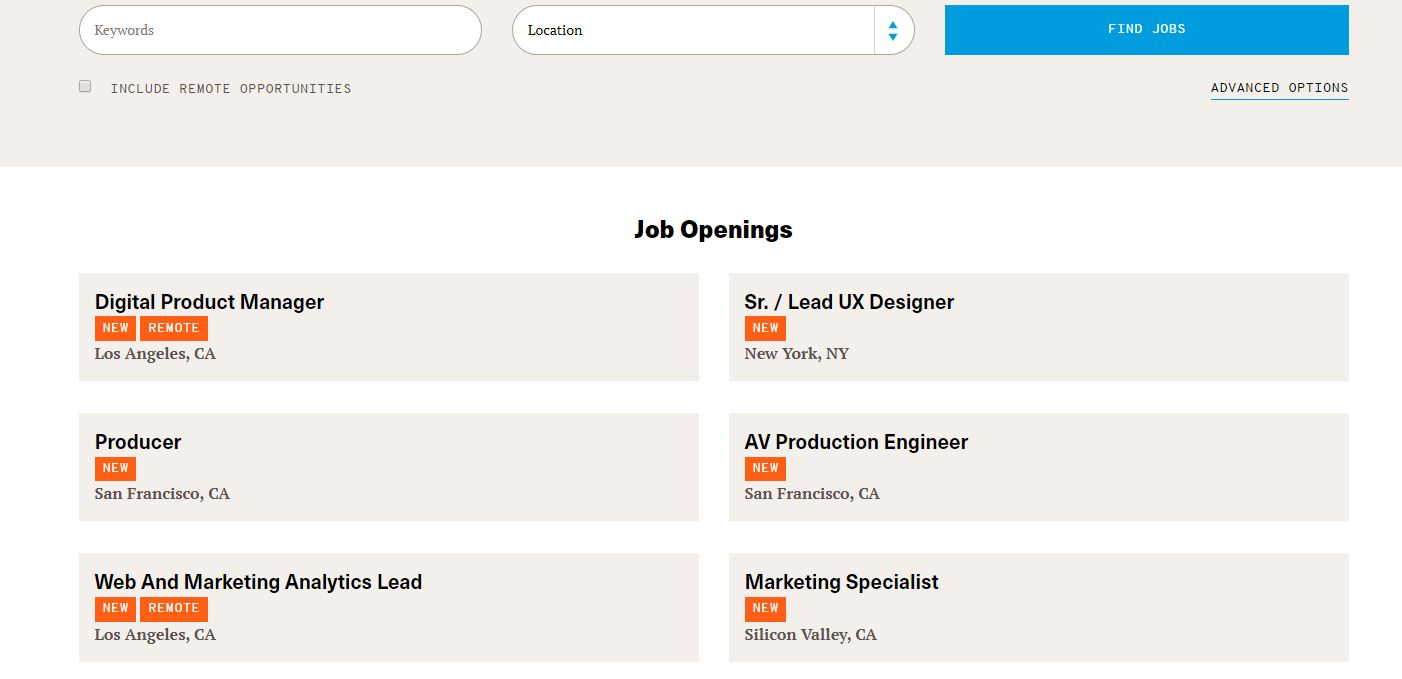Click the Keywords search field
The height and width of the screenshot is (679, 1402).
(280, 30)
